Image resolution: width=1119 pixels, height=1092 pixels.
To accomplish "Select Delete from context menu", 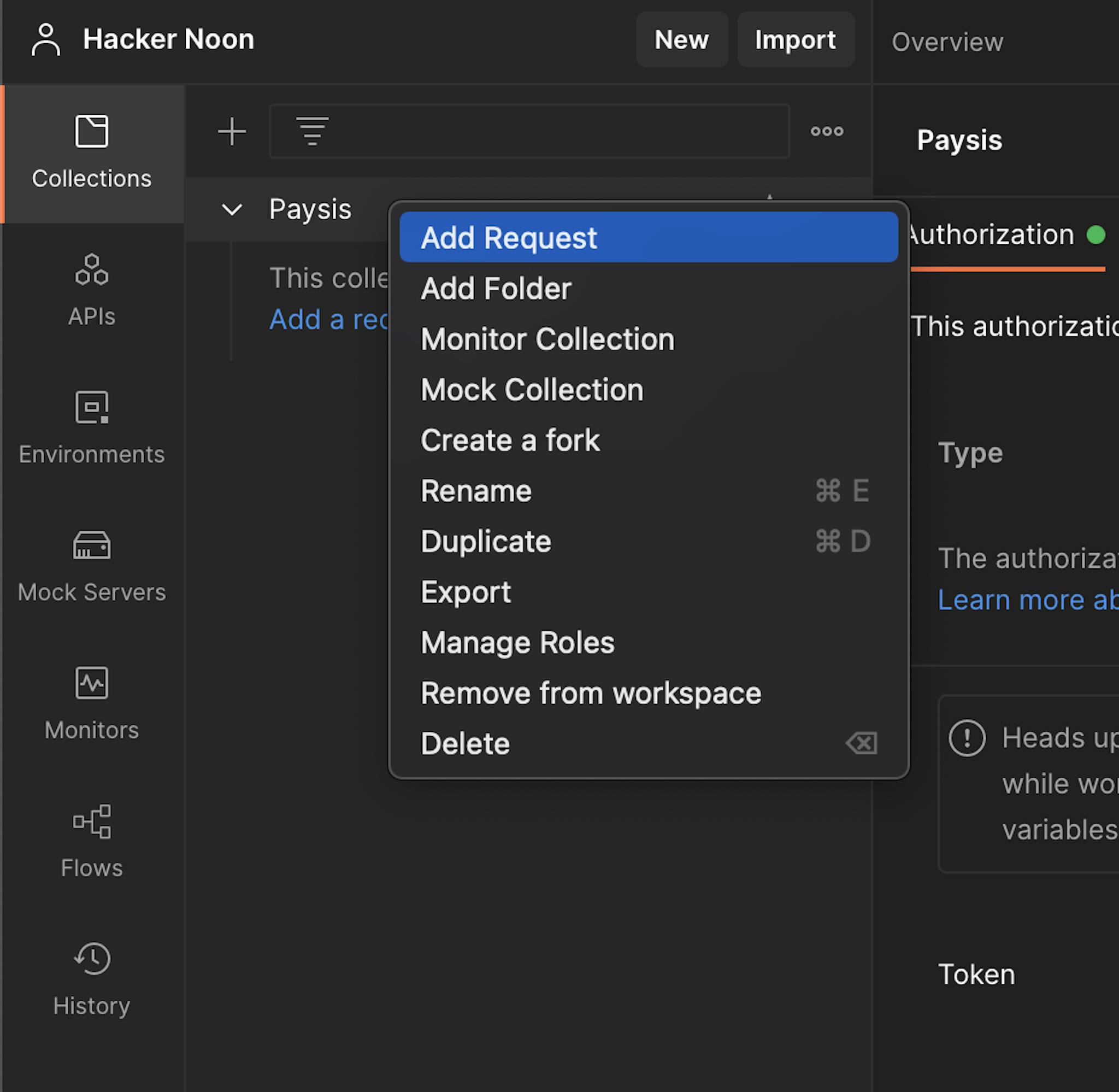I will (x=465, y=743).
